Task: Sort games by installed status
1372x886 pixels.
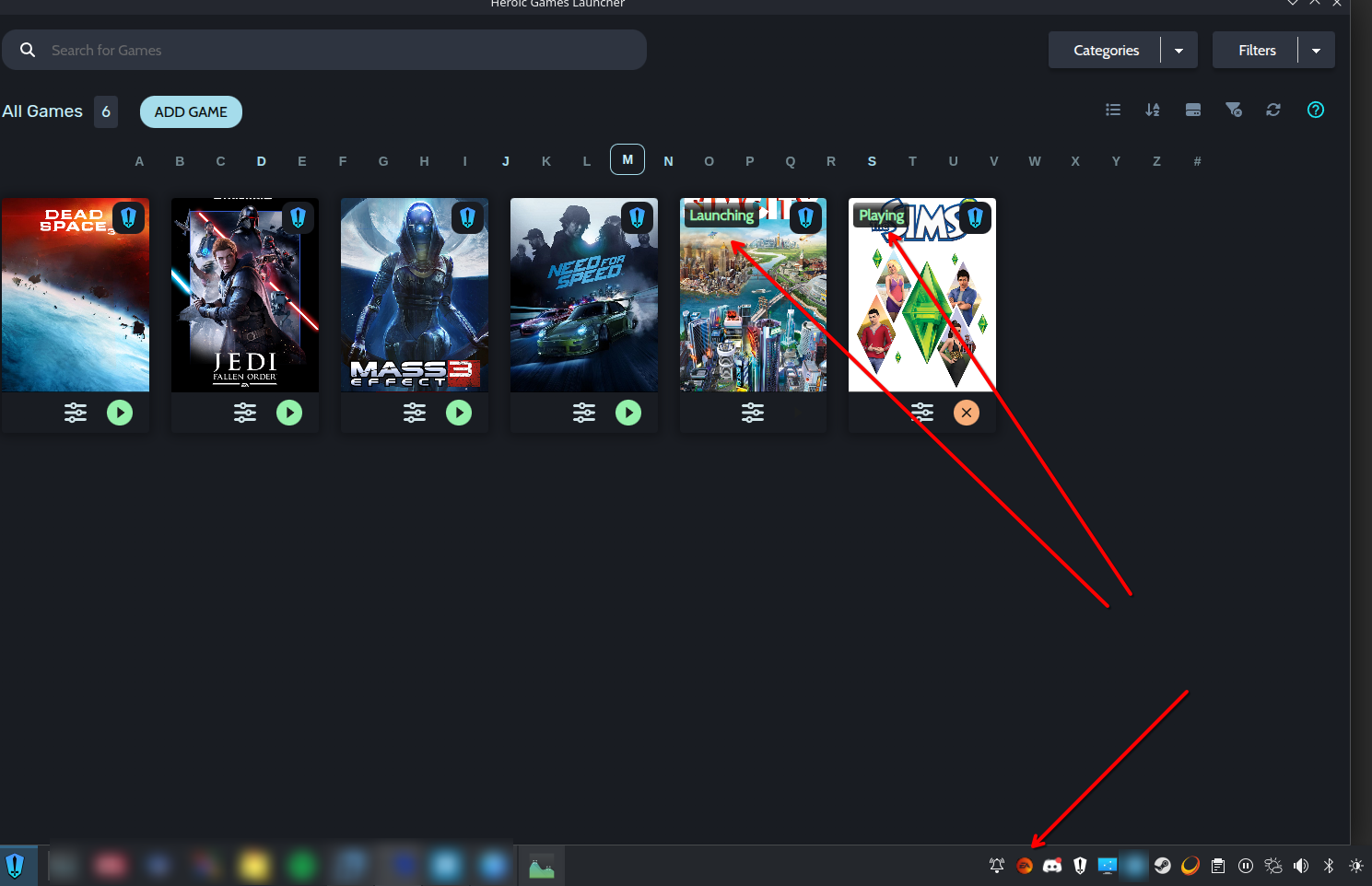Action: (x=1193, y=110)
